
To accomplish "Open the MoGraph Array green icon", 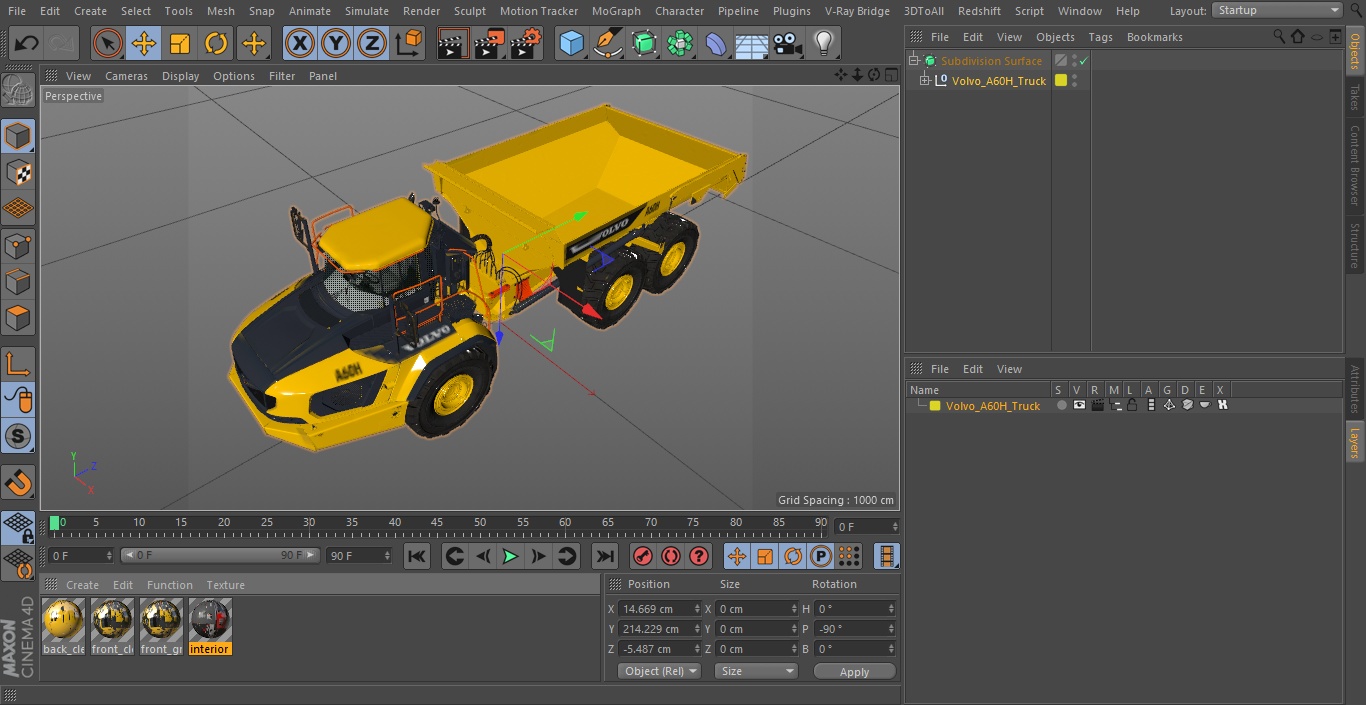I will click(x=680, y=43).
